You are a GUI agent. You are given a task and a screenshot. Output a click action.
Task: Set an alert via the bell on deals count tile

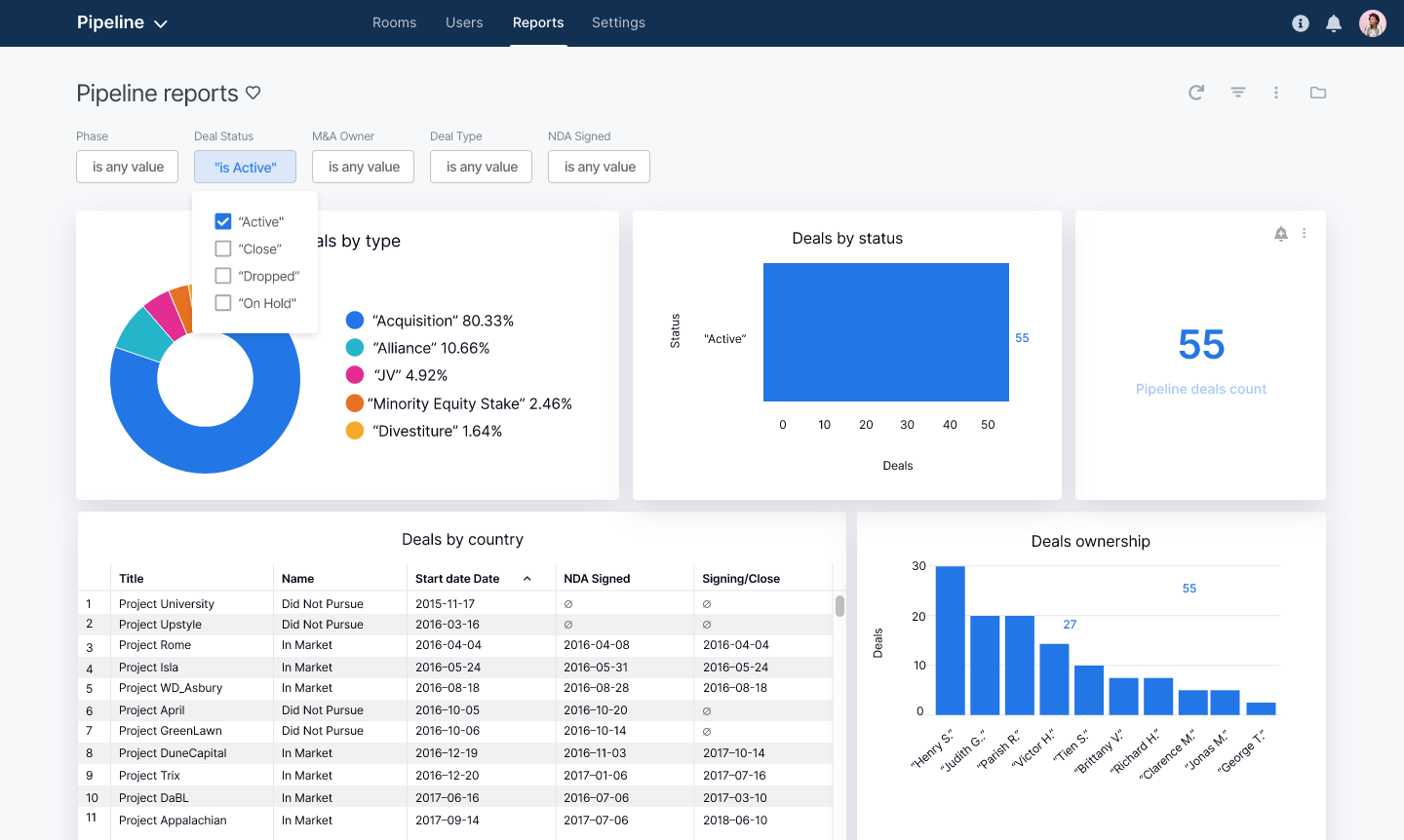pos(1280,233)
